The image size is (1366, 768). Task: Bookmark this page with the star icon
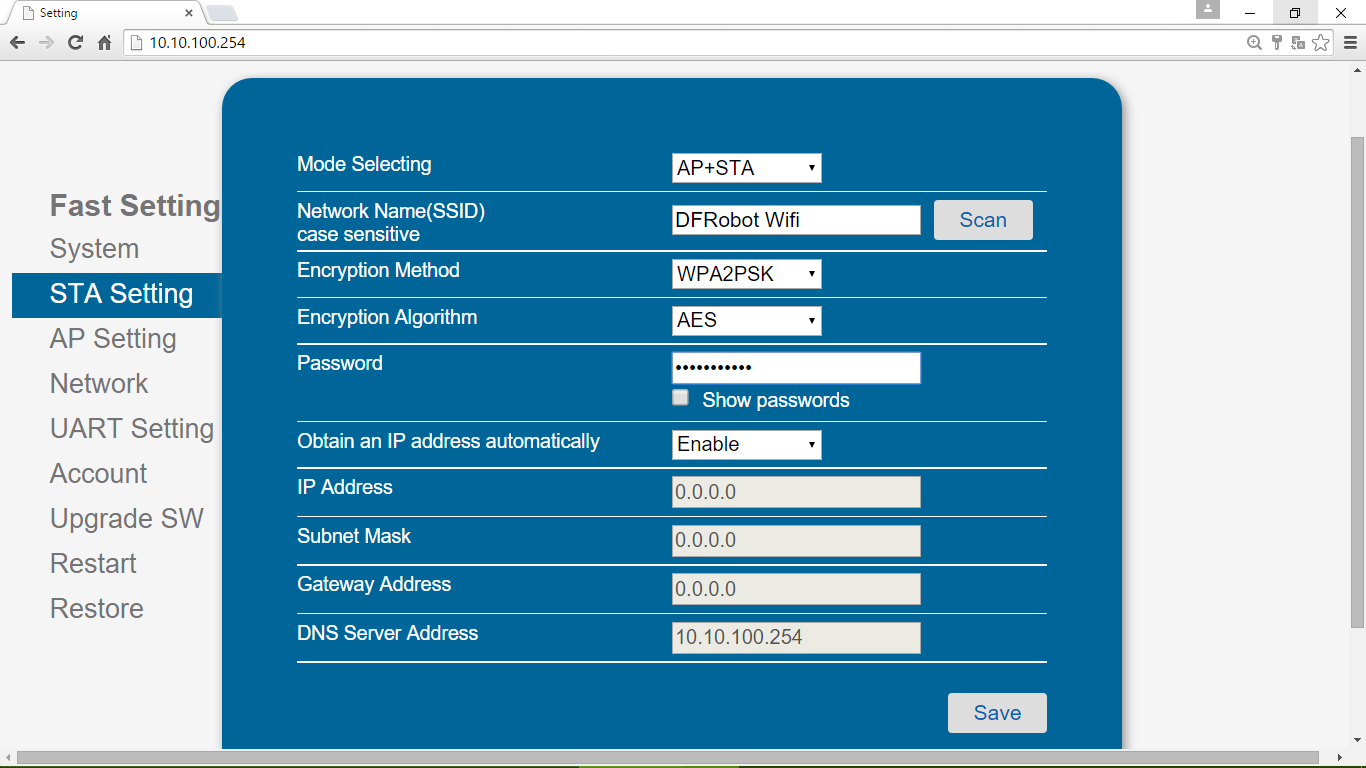coord(1321,43)
